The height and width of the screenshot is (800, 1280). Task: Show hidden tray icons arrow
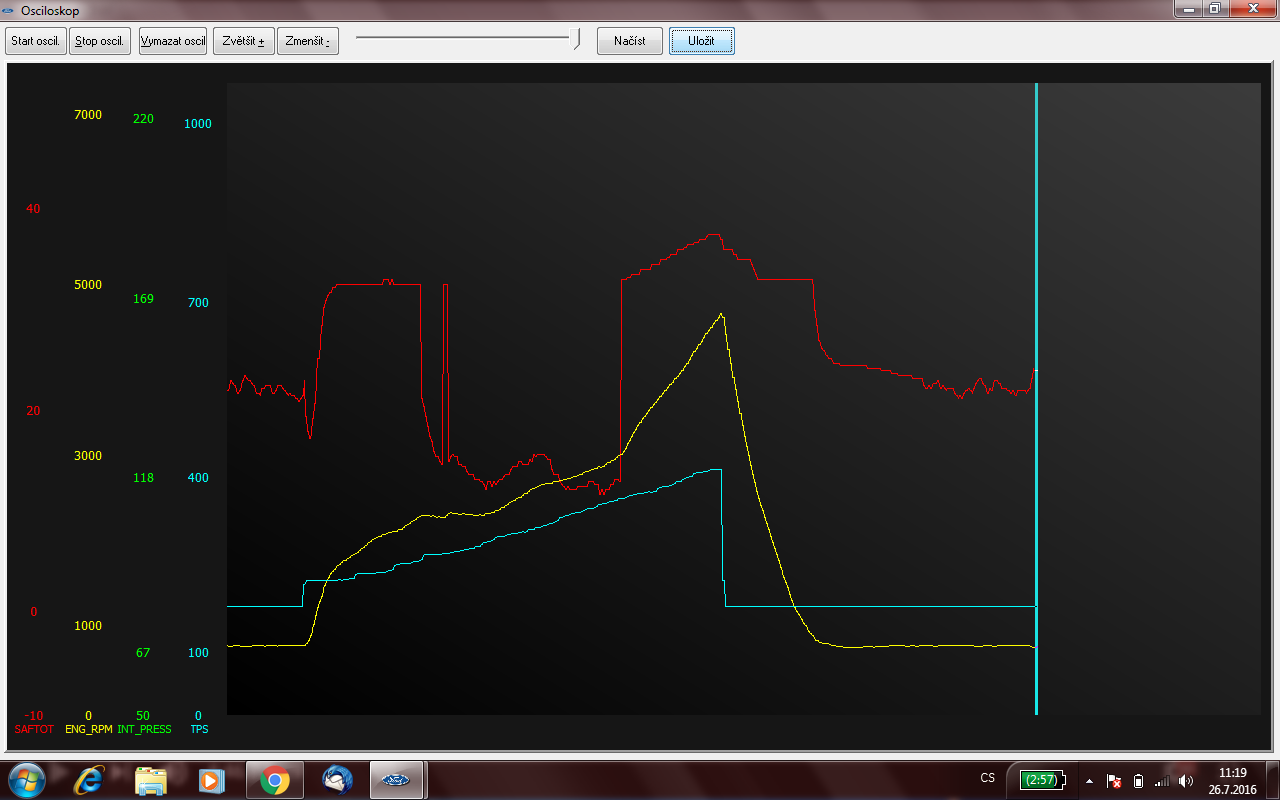point(1089,780)
